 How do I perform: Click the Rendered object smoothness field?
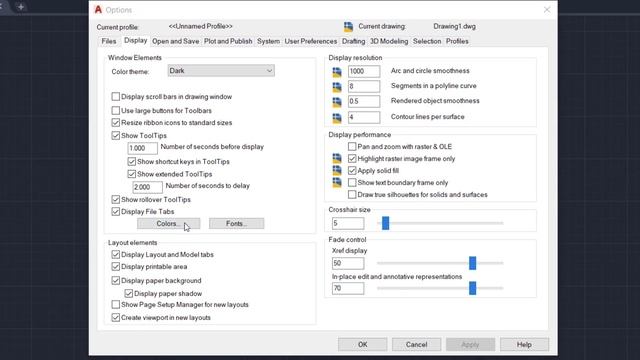[364, 101]
